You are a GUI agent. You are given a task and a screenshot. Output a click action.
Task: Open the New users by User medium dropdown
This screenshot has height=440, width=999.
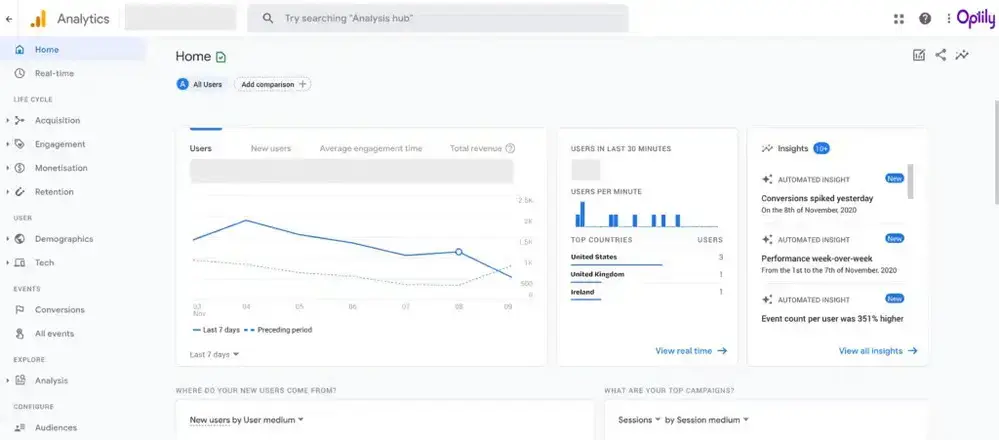click(247, 420)
